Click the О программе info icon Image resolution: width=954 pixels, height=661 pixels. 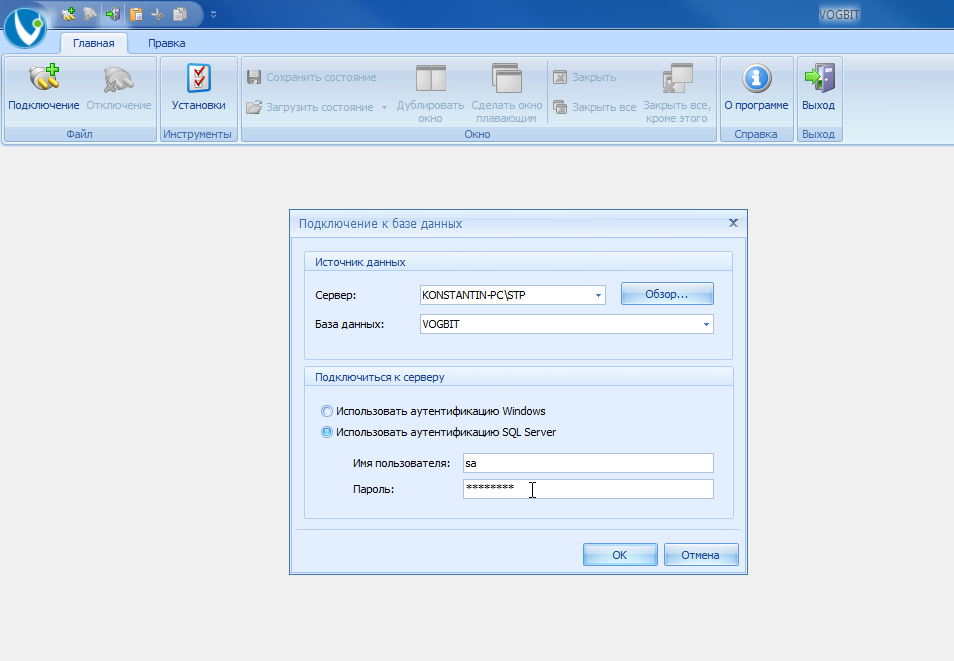pyautogui.click(x=756, y=79)
